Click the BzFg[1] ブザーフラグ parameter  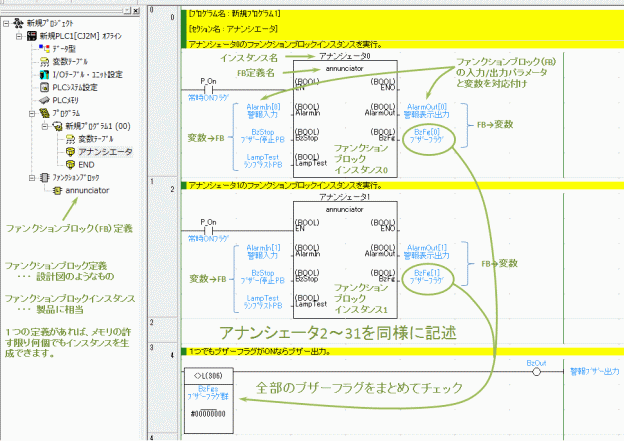427,277
